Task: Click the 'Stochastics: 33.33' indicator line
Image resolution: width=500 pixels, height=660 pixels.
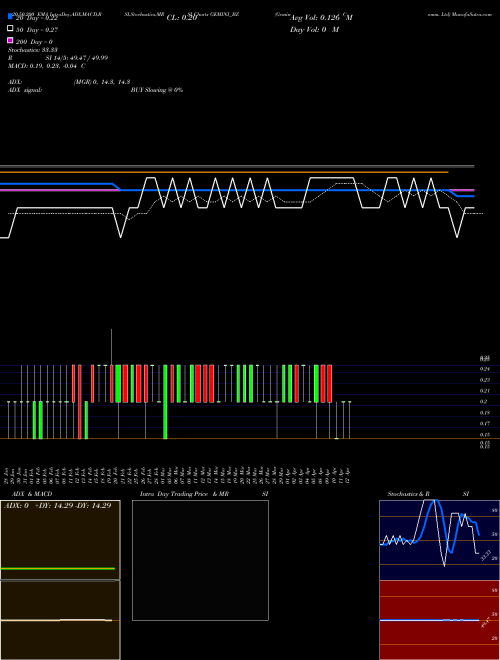Action: point(33,50)
